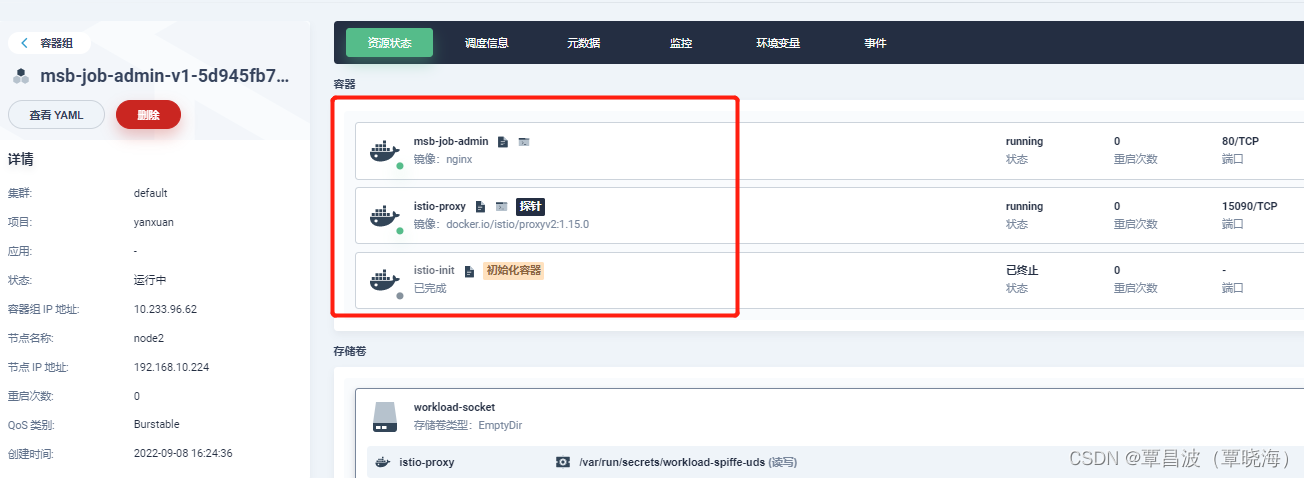The image size is (1304, 478).
Task: Open the log icon for msb-job-admin container
Action: coord(503,142)
